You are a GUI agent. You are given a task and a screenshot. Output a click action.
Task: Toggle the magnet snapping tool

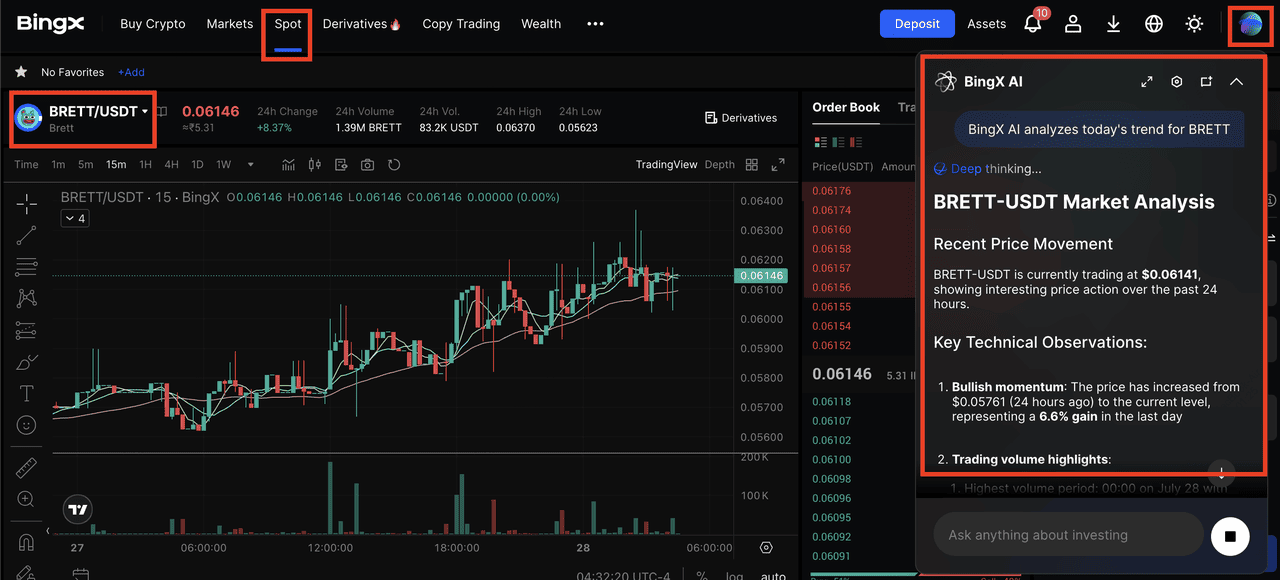27,543
